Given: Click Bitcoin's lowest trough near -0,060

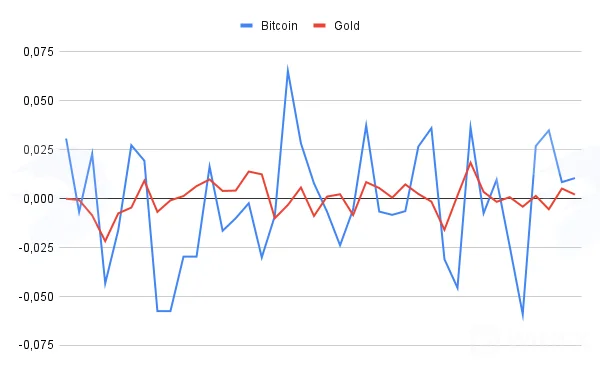Looking at the screenshot, I should point(523,317).
